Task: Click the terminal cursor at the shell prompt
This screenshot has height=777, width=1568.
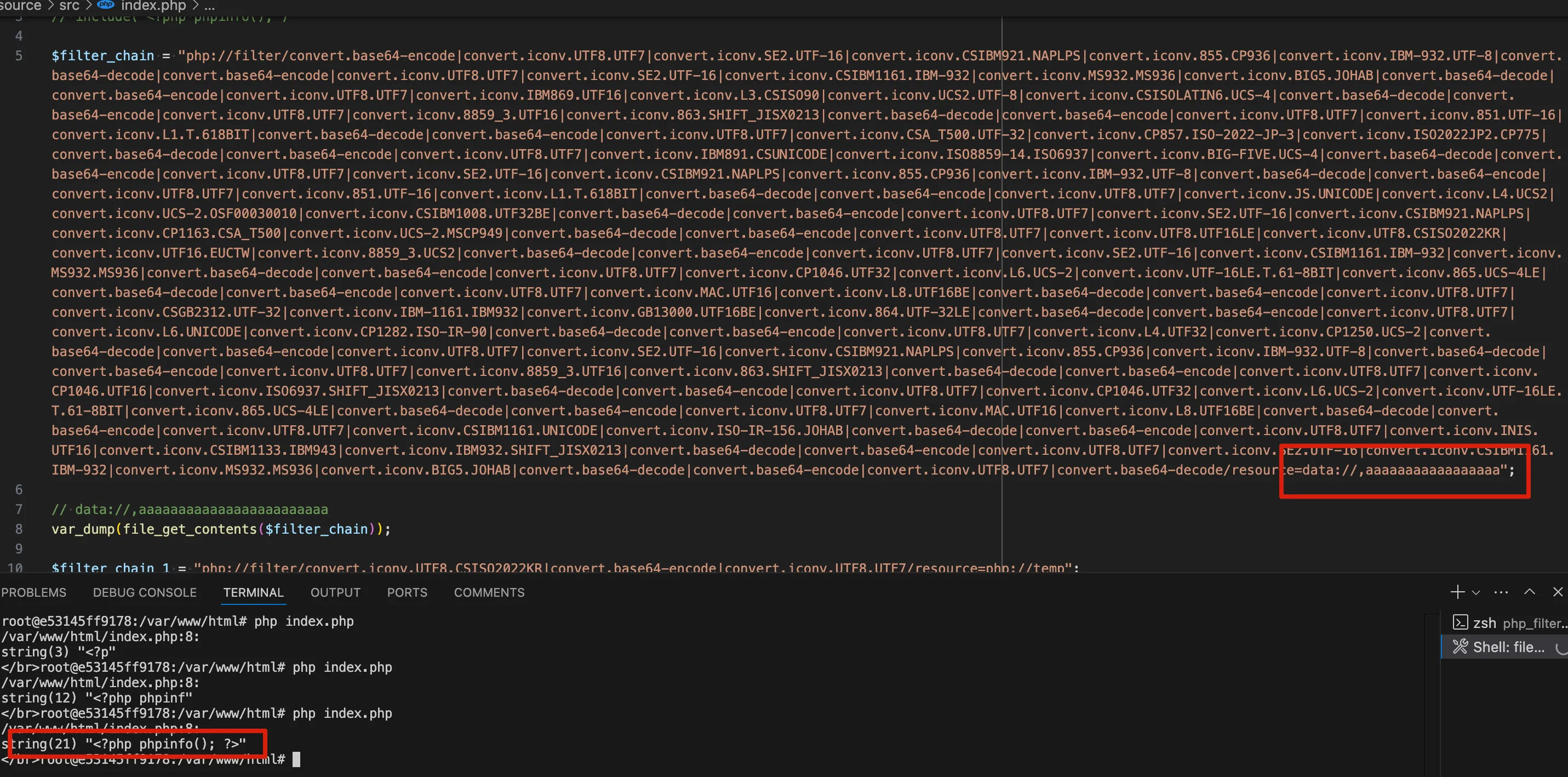Action: [296, 759]
